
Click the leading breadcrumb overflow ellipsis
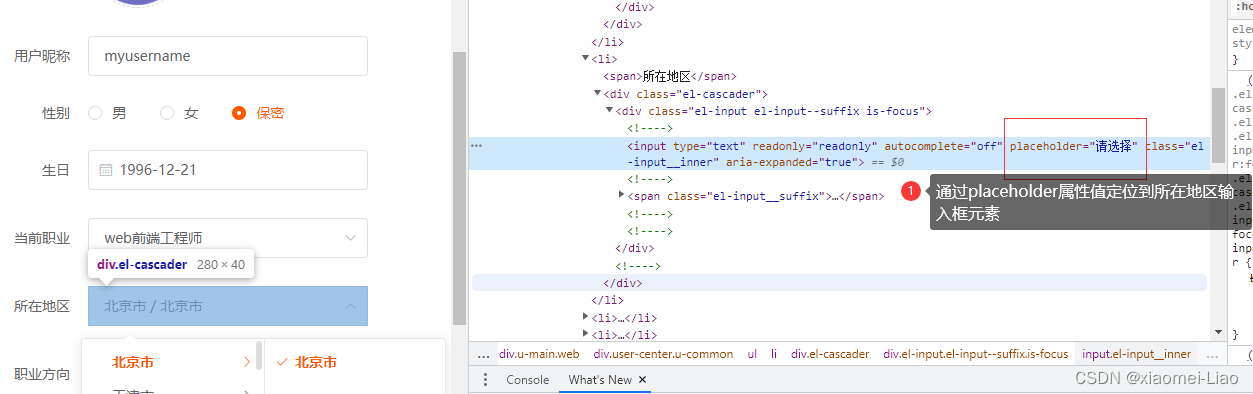pos(484,354)
